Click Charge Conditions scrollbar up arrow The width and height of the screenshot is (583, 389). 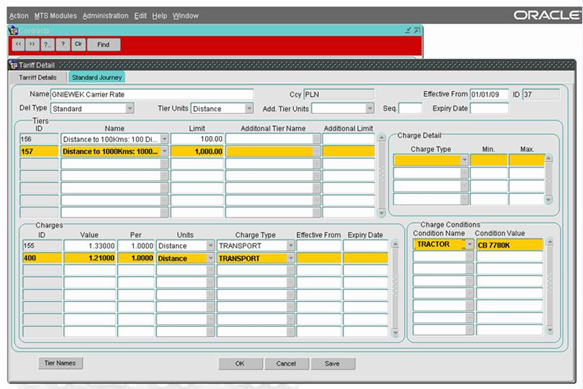pos(550,242)
